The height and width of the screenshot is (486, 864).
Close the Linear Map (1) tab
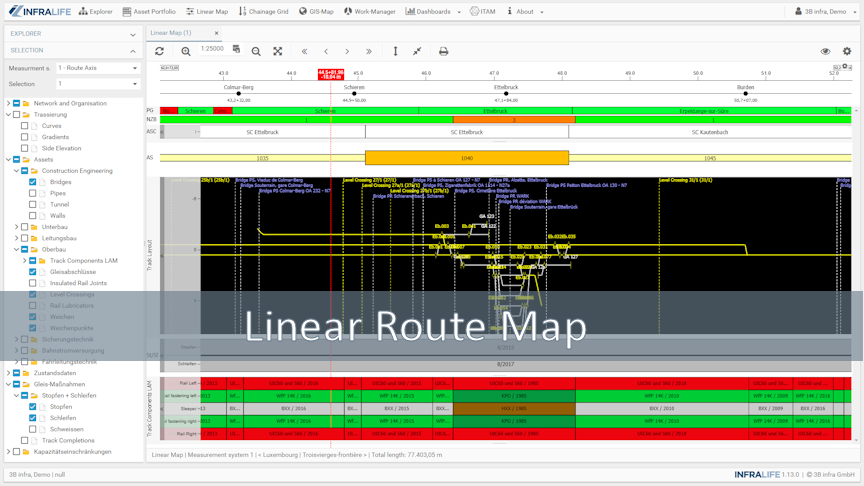point(216,33)
